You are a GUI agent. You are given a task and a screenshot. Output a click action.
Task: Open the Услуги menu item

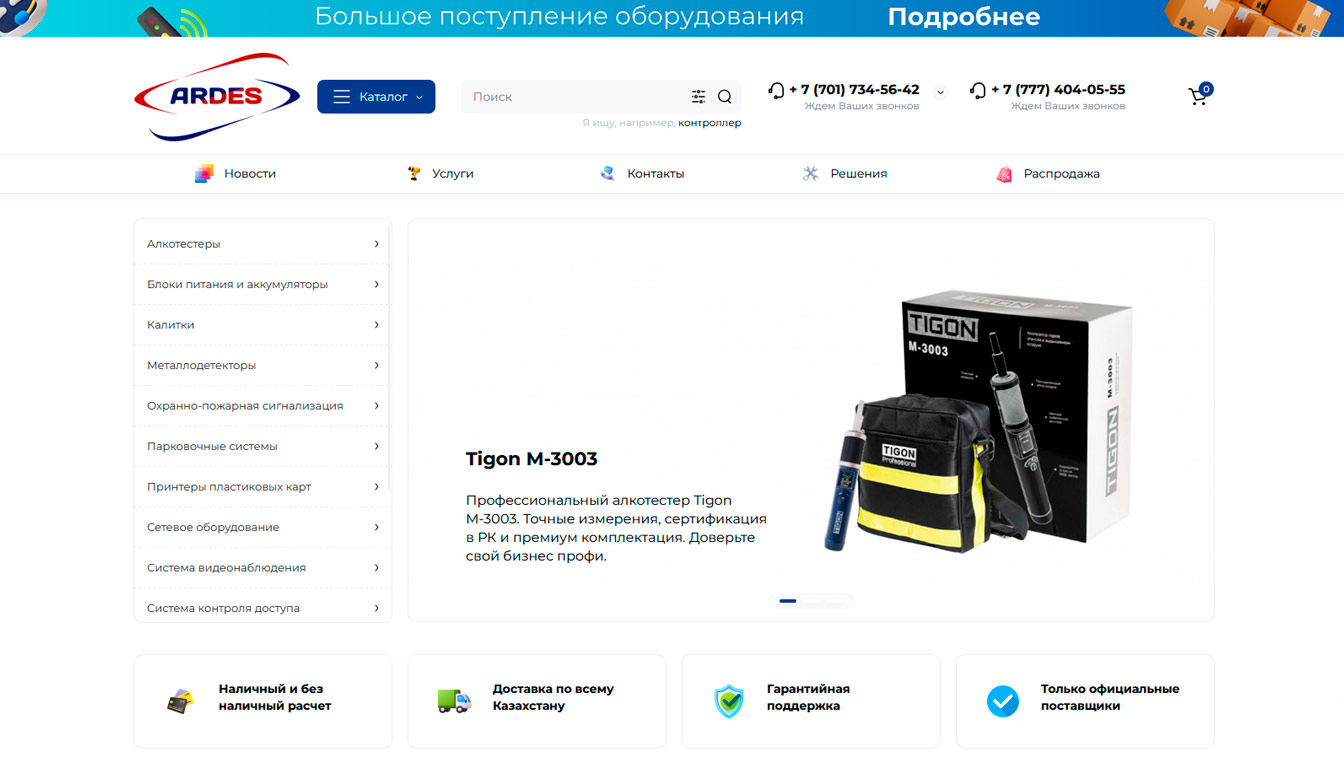pos(453,174)
